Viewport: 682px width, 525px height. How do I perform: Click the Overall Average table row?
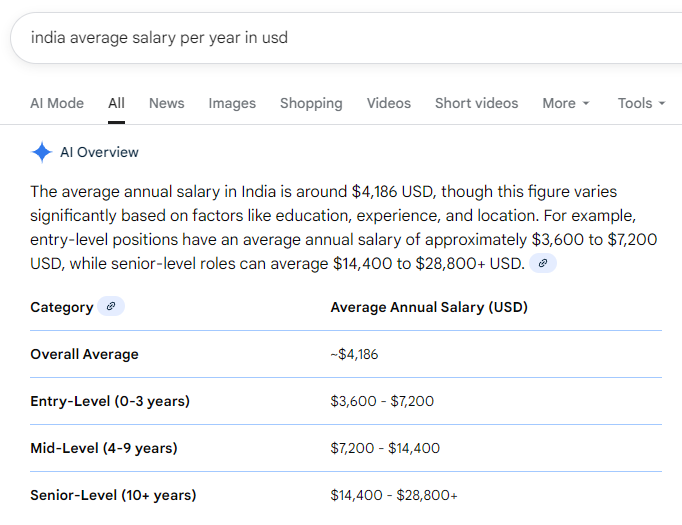pos(346,354)
